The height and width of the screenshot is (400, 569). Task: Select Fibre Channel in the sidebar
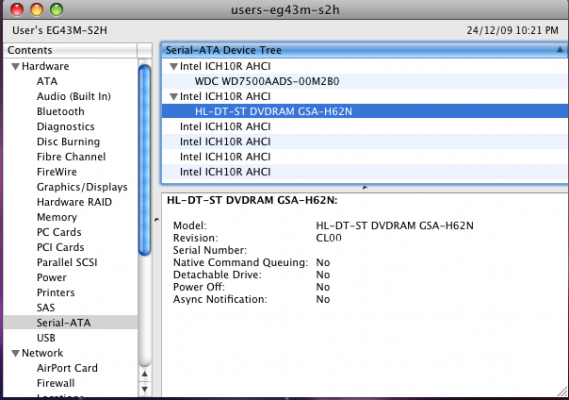(x=71, y=157)
